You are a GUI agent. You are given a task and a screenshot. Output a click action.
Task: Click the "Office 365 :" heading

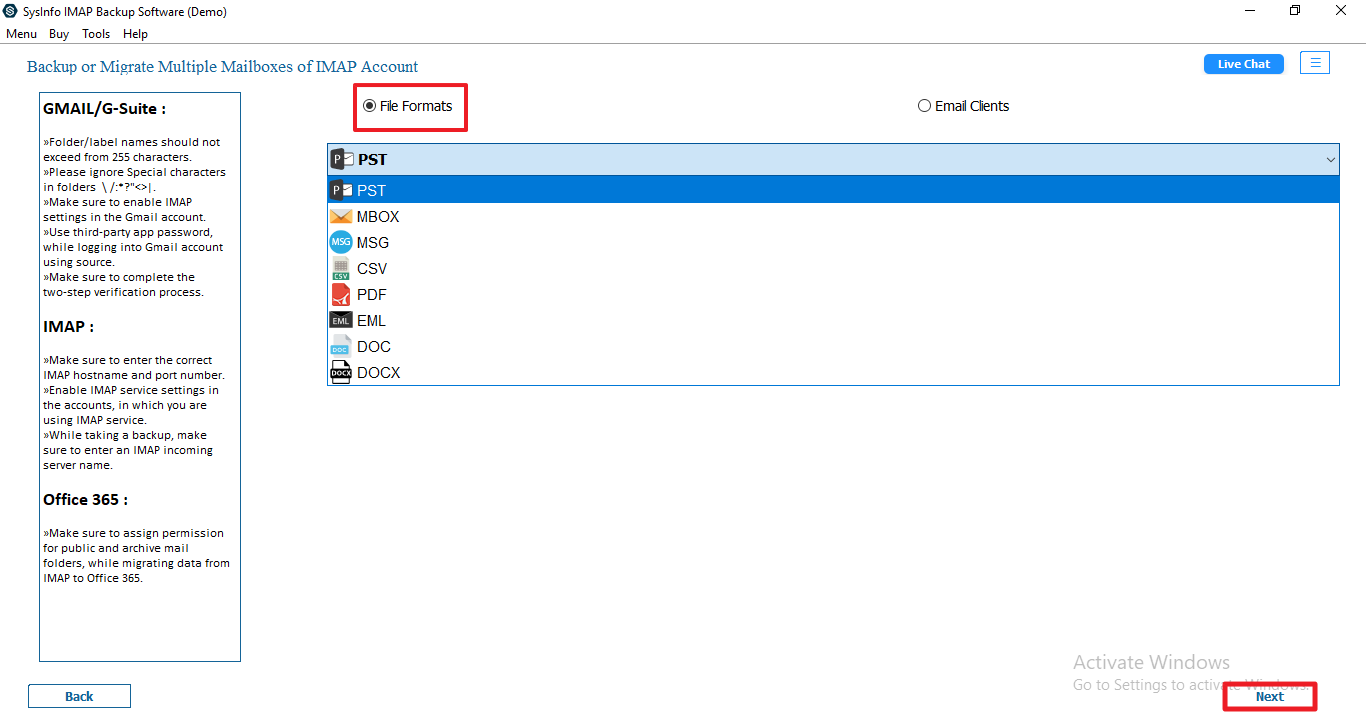click(x=86, y=500)
